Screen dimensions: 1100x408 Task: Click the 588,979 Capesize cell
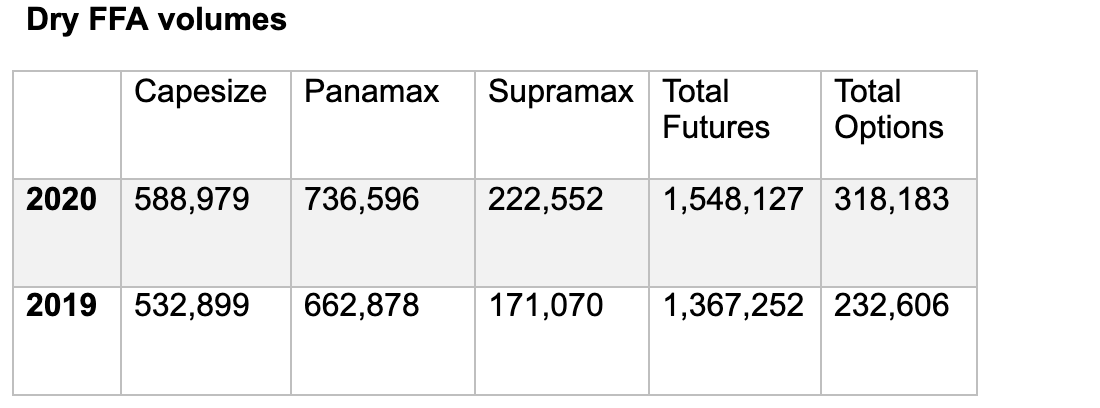click(191, 199)
